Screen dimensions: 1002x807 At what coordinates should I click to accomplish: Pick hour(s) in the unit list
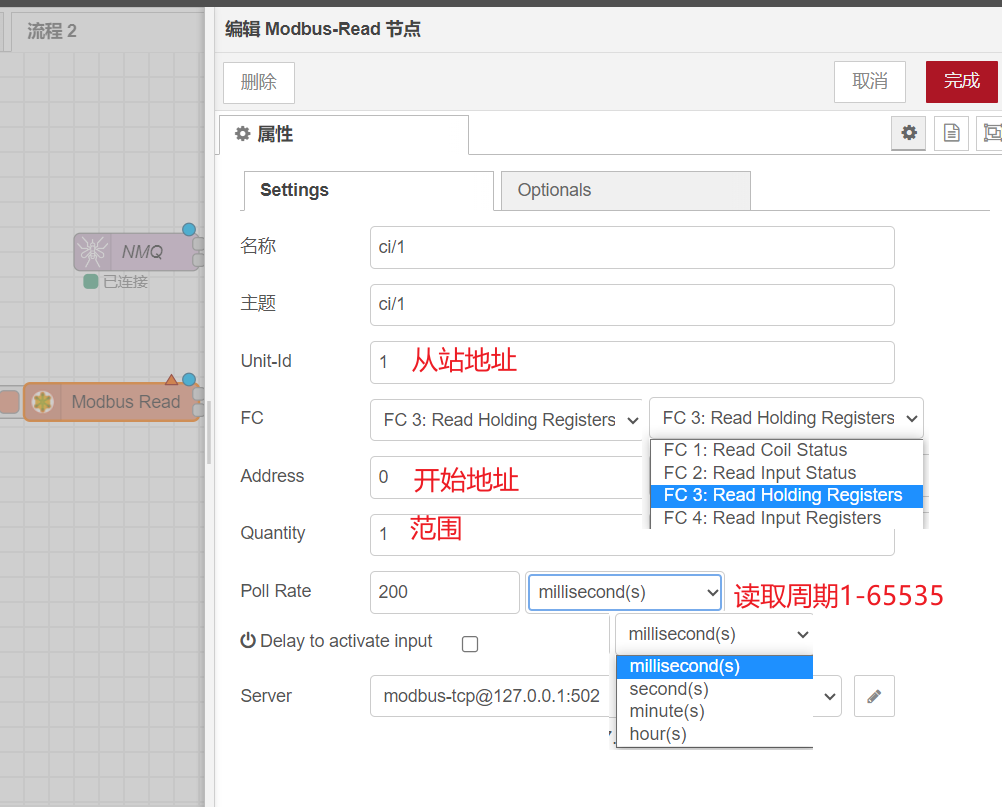[x=714, y=734]
